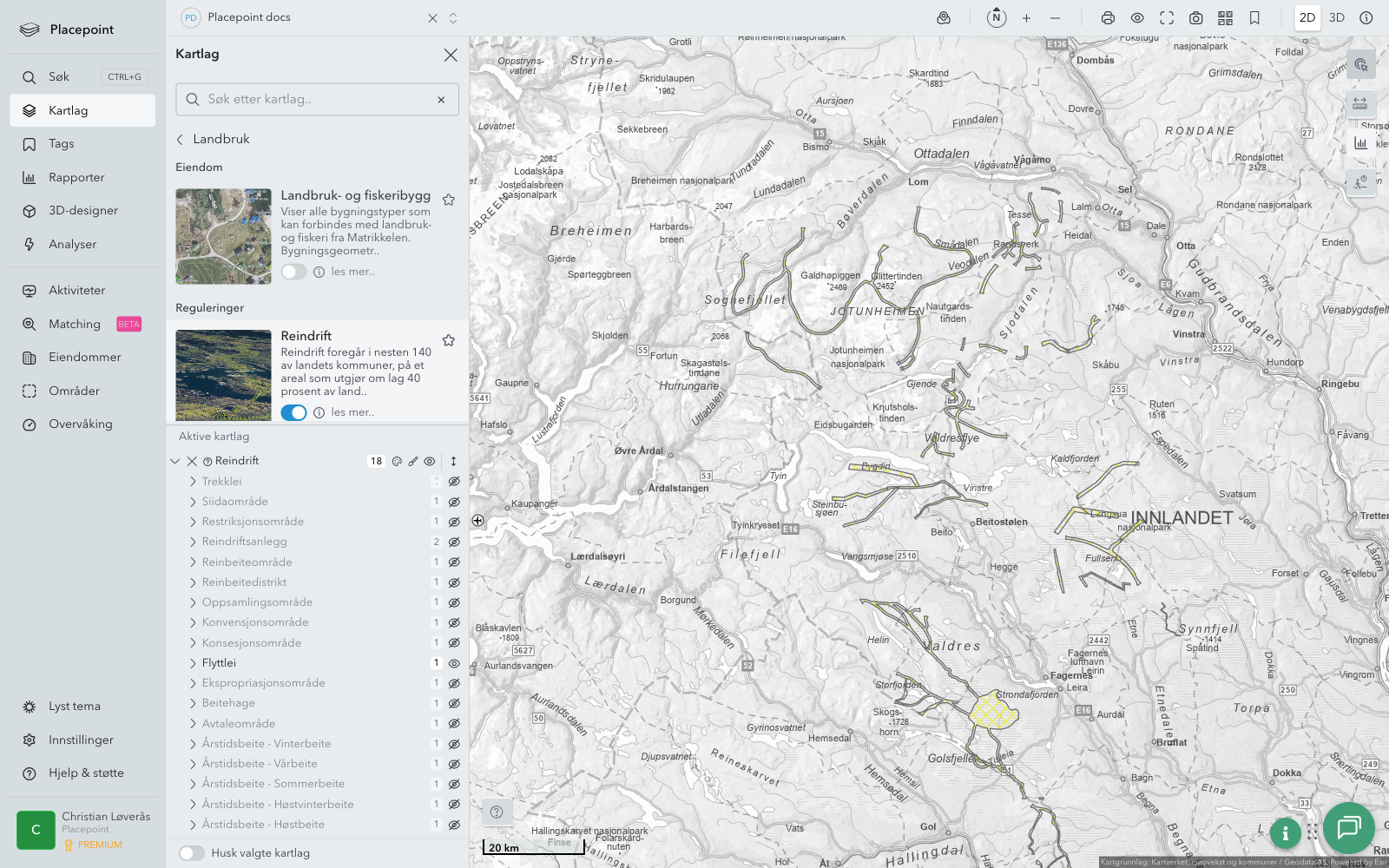Click the bookmark icon in top toolbar
The width and height of the screenshot is (1389, 868).
1254,17
